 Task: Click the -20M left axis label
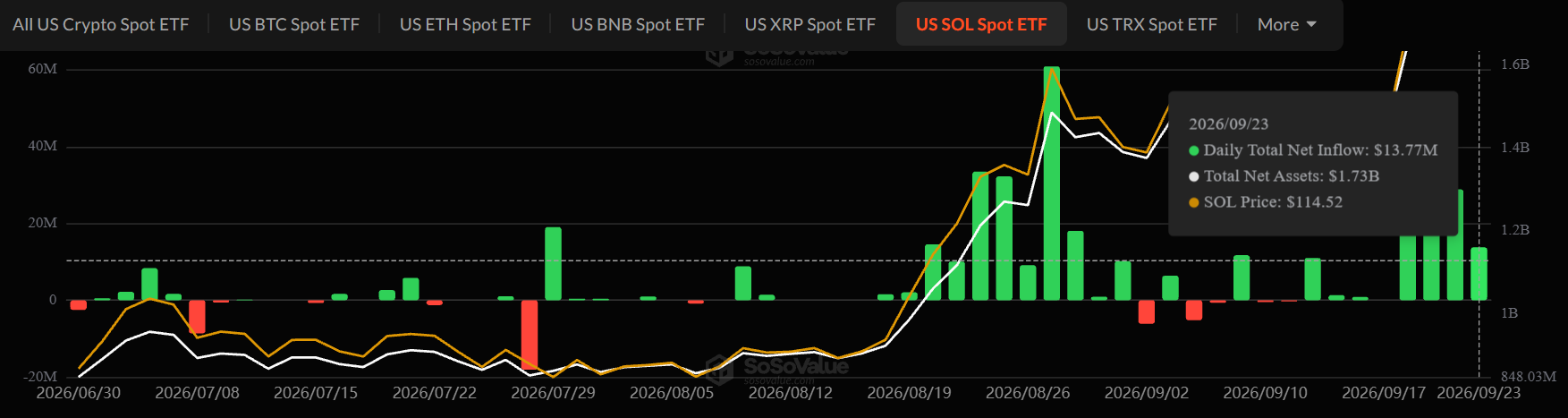point(40,377)
